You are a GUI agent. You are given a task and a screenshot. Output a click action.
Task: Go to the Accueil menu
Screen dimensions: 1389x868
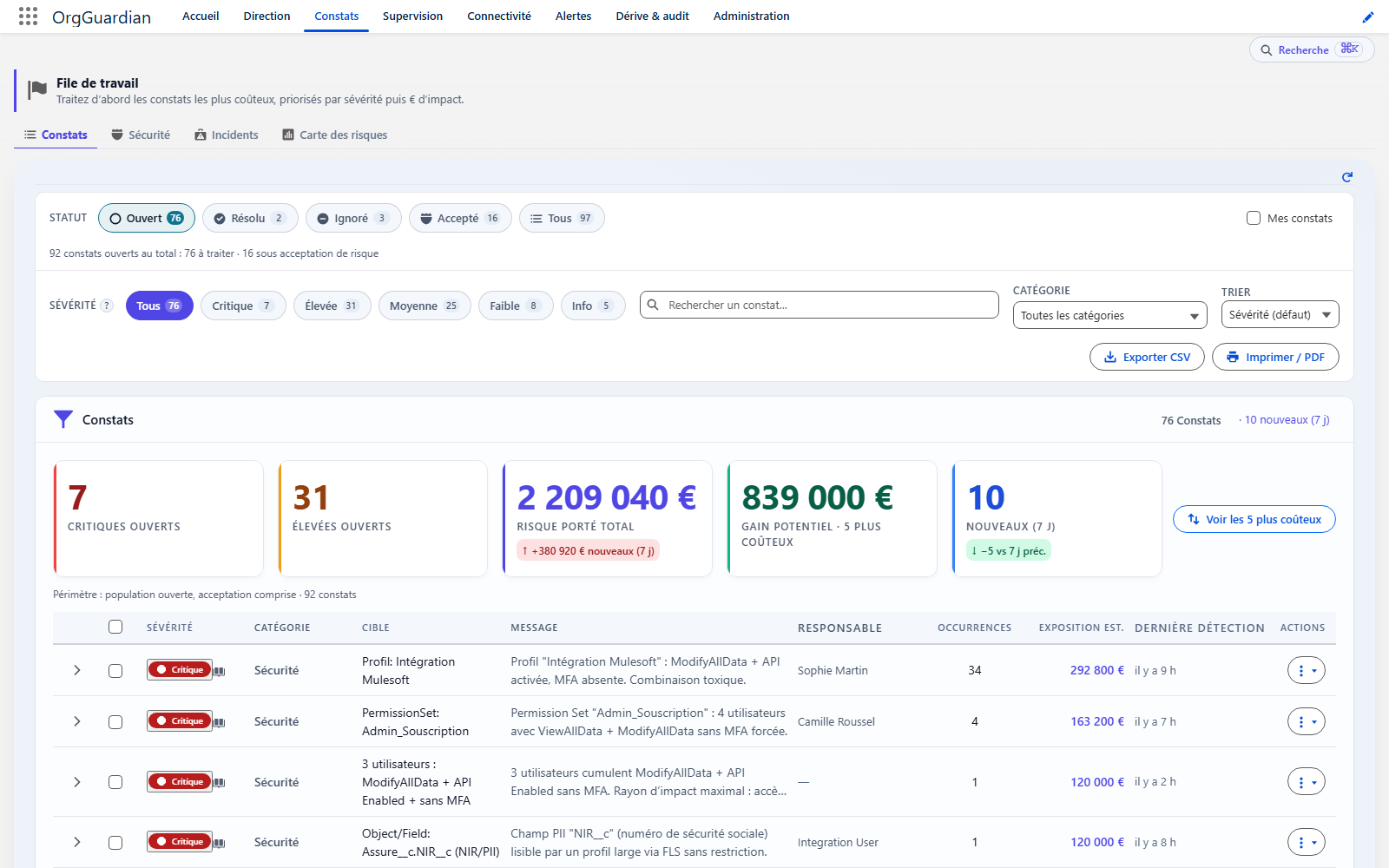[x=201, y=16]
